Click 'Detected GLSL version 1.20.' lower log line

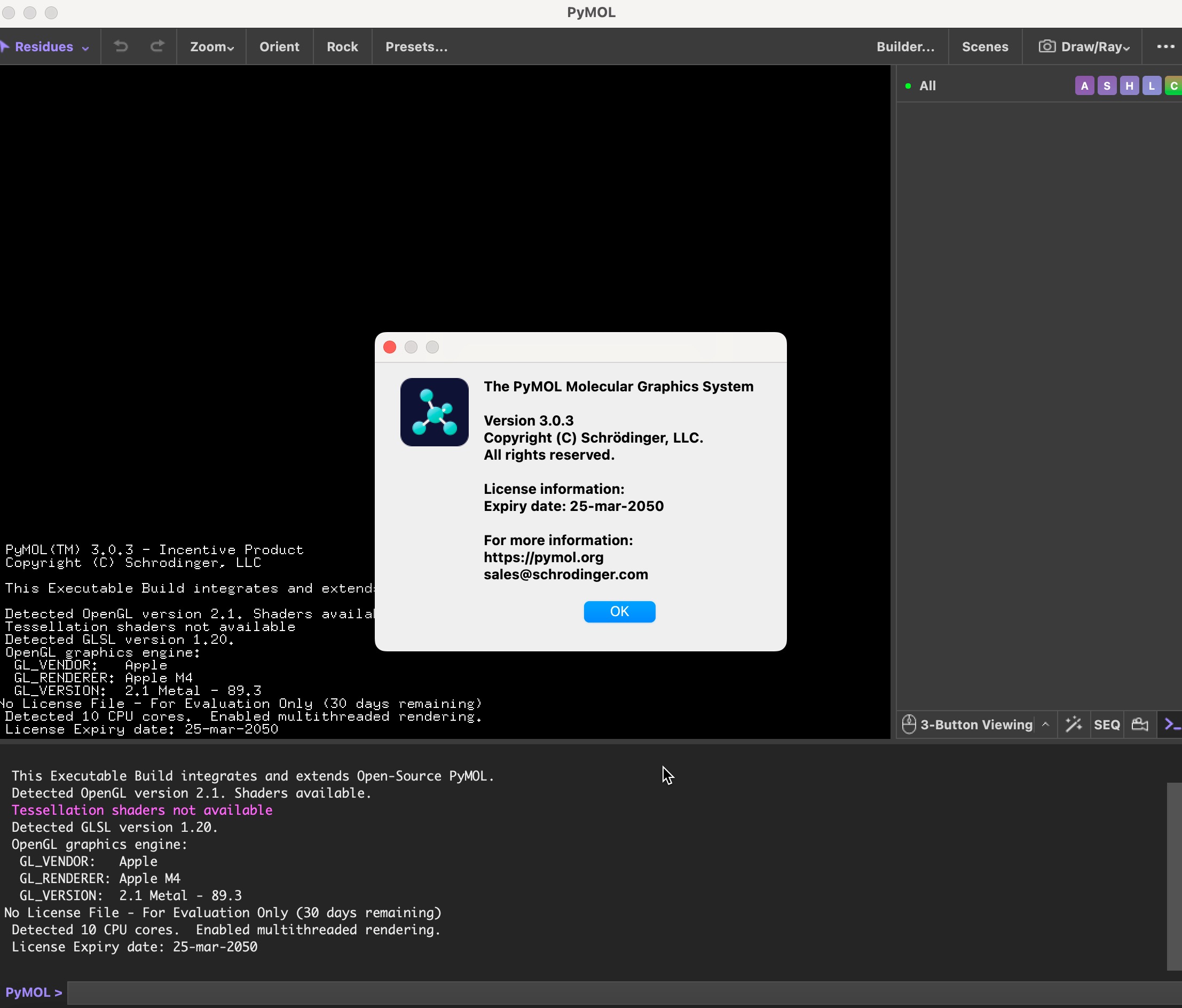click(115, 827)
